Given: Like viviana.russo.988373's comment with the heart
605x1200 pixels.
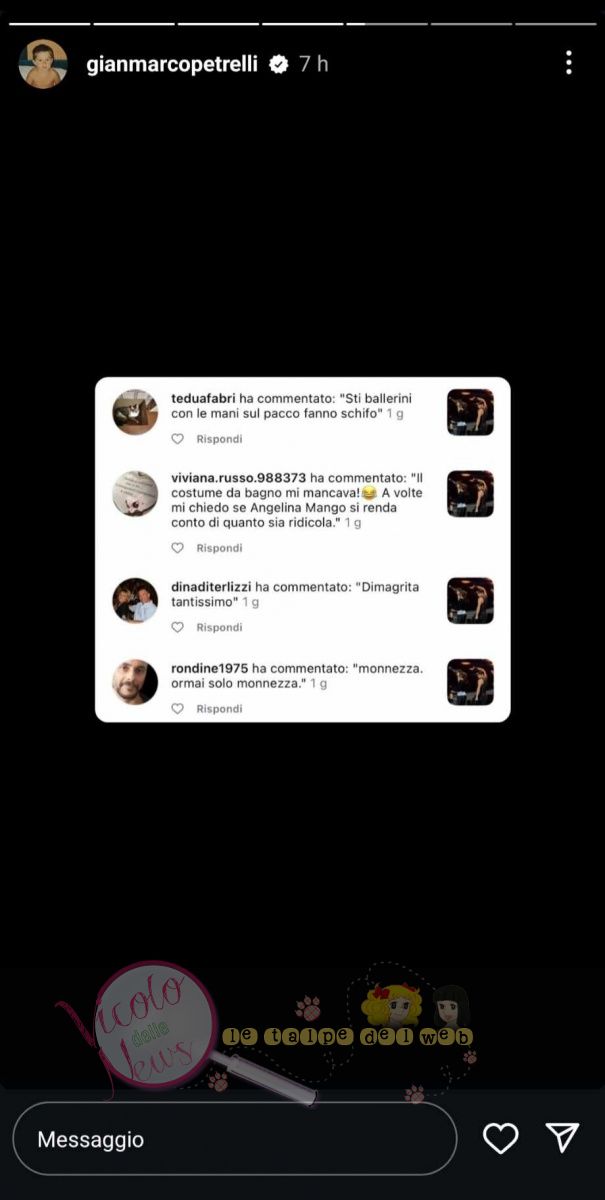Looking at the screenshot, I should click(x=178, y=548).
